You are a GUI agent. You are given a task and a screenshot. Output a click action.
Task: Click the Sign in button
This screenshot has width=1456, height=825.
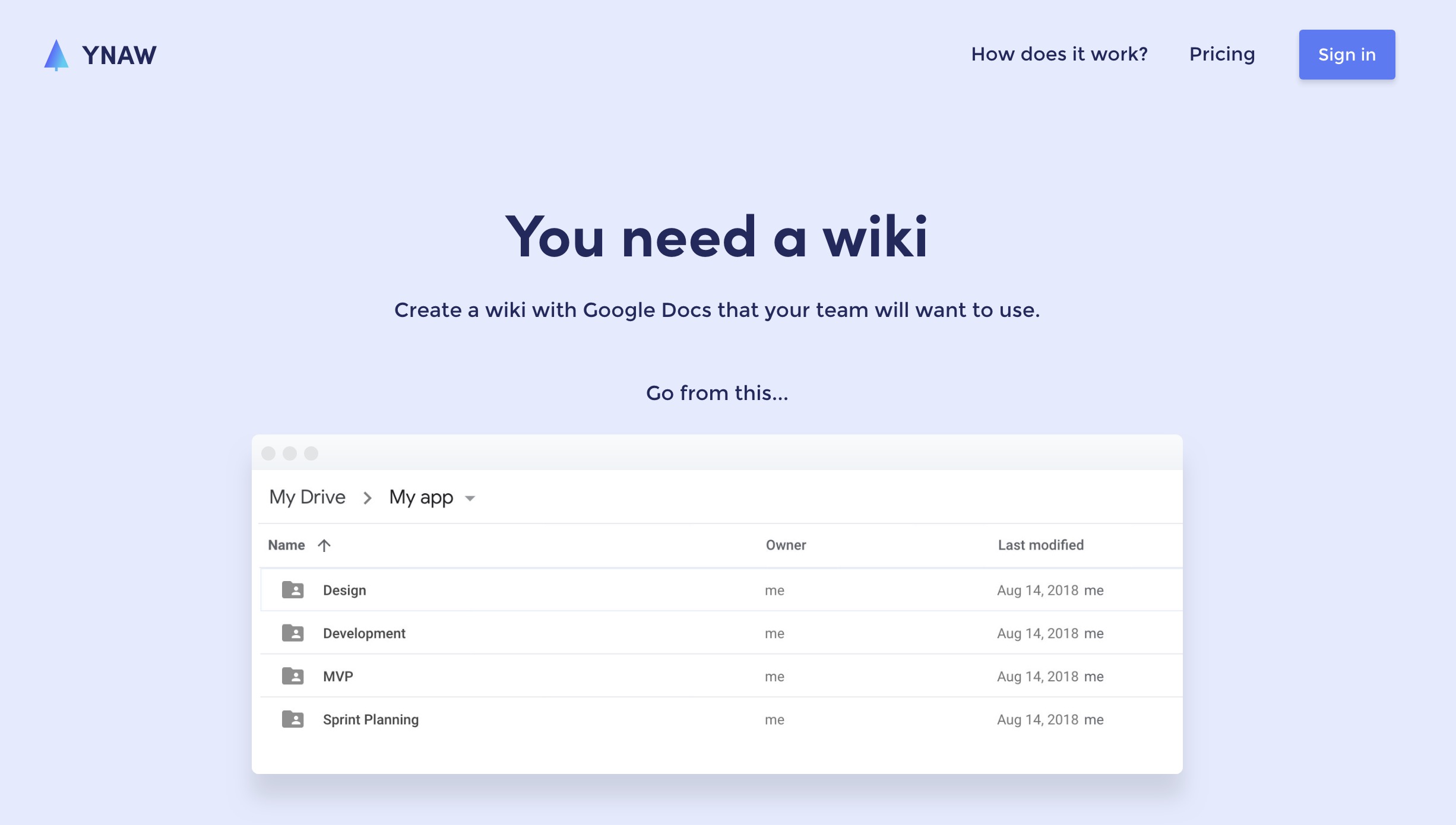1346,54
